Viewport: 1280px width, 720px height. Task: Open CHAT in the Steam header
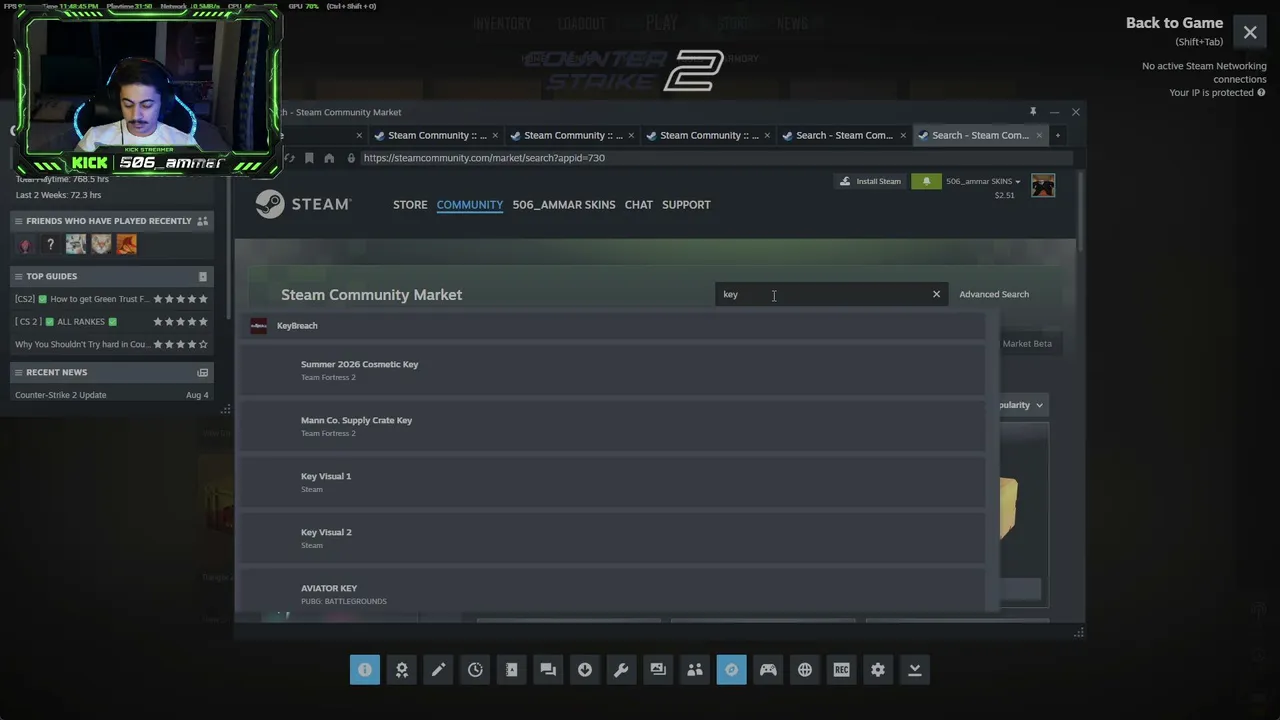(639, 205)
